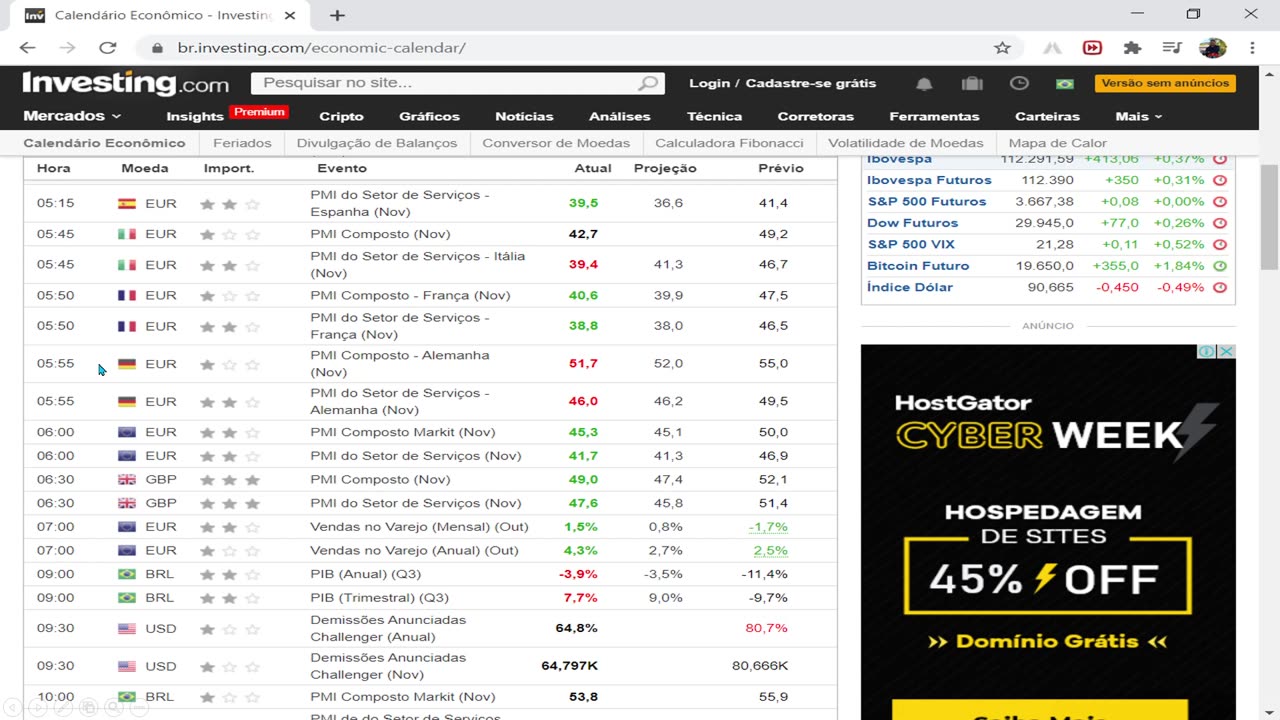Open the Notícias menu
1280x720 pixels.
click(524, 116)
